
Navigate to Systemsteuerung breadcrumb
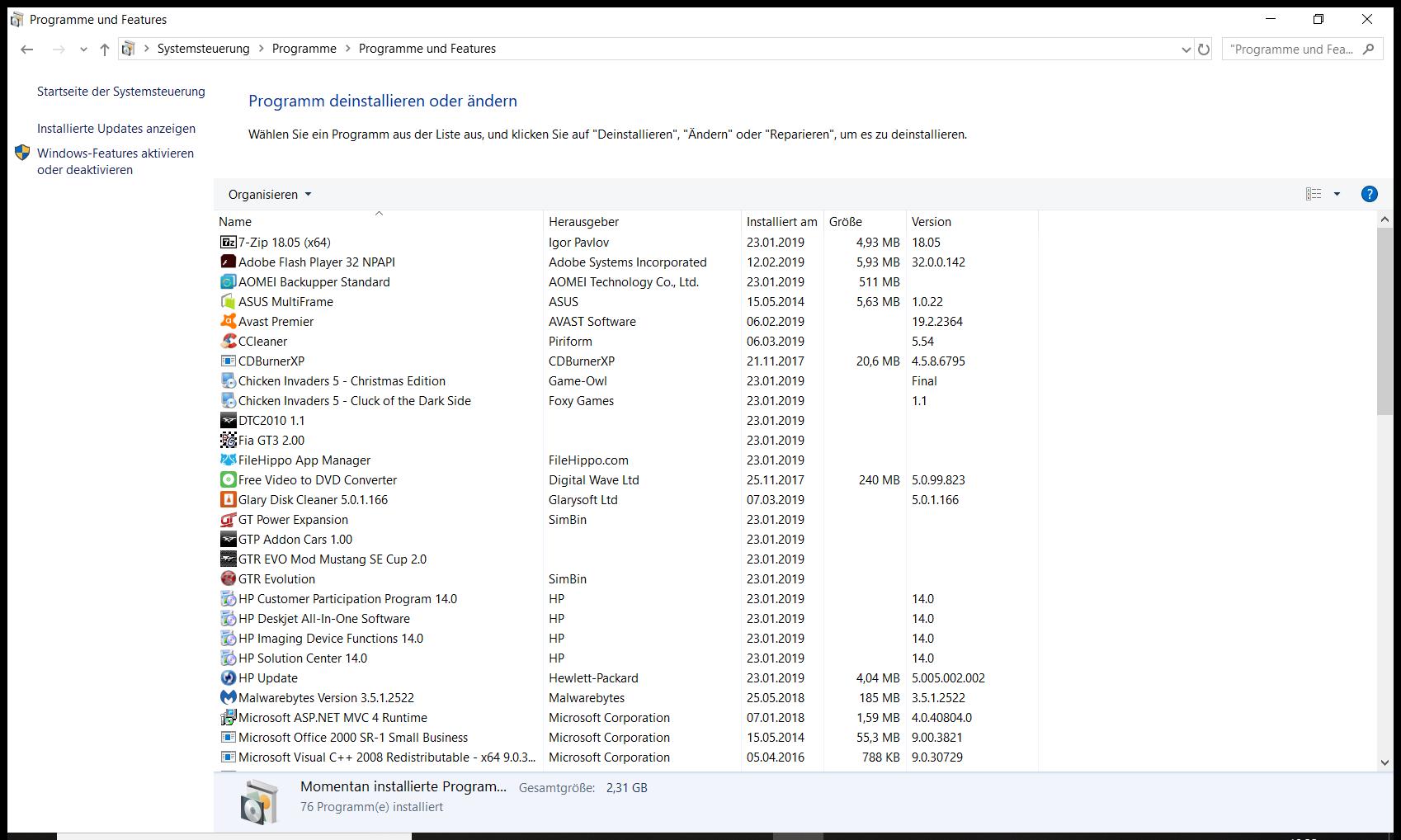click(x=204, y=49)
